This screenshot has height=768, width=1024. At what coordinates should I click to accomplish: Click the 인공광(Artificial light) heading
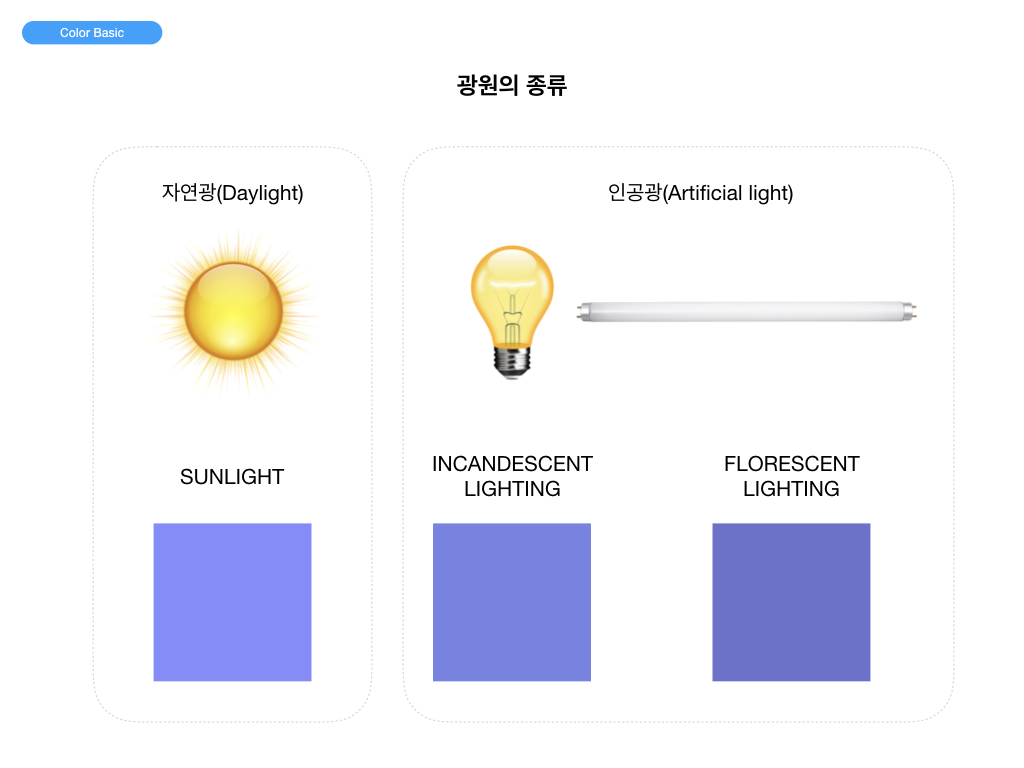(700, 193)
